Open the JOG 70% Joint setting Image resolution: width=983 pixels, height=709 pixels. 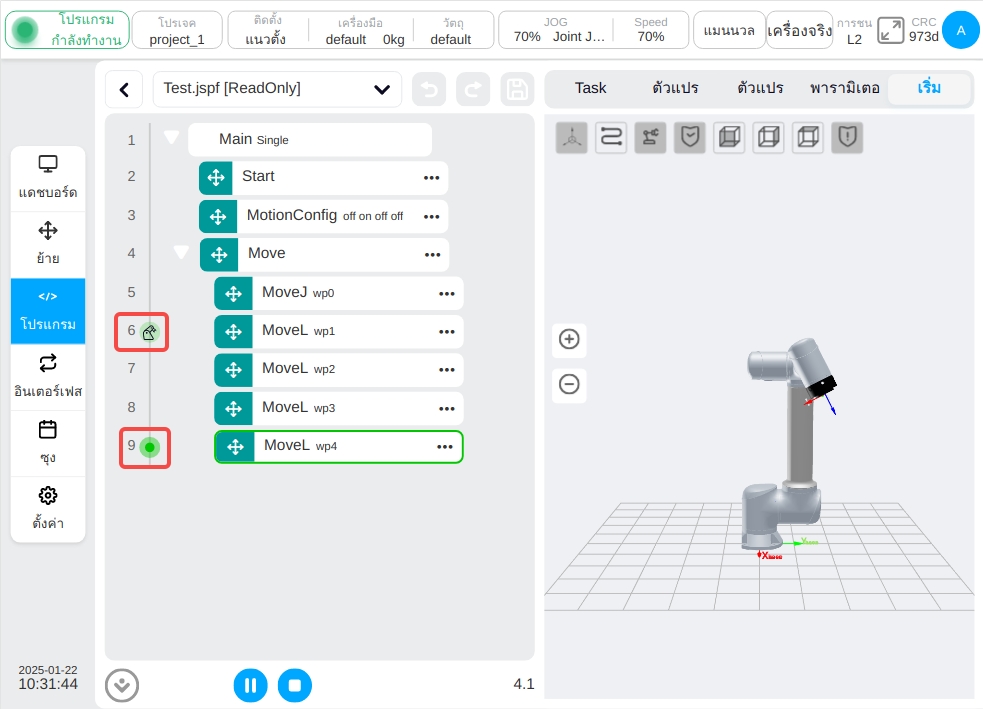click(x=556, y=30)
